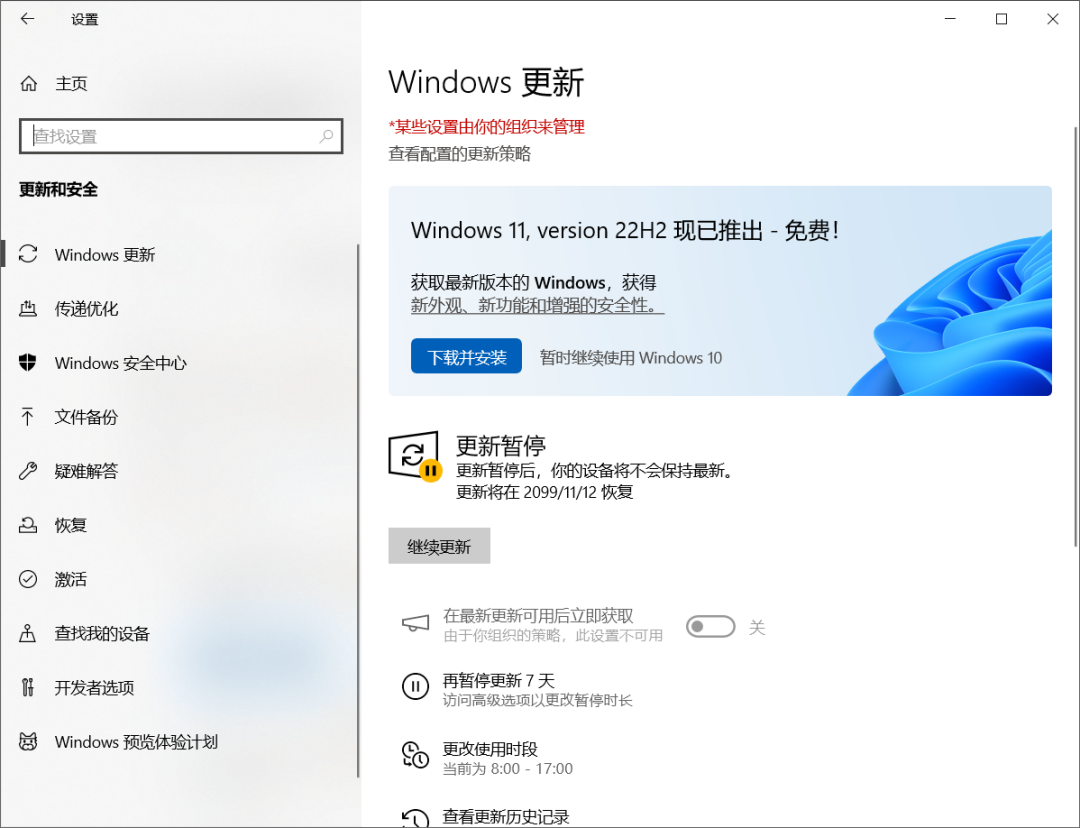
Task: Click the clock icon for 更改使用时段
Action: click(415, 754)
